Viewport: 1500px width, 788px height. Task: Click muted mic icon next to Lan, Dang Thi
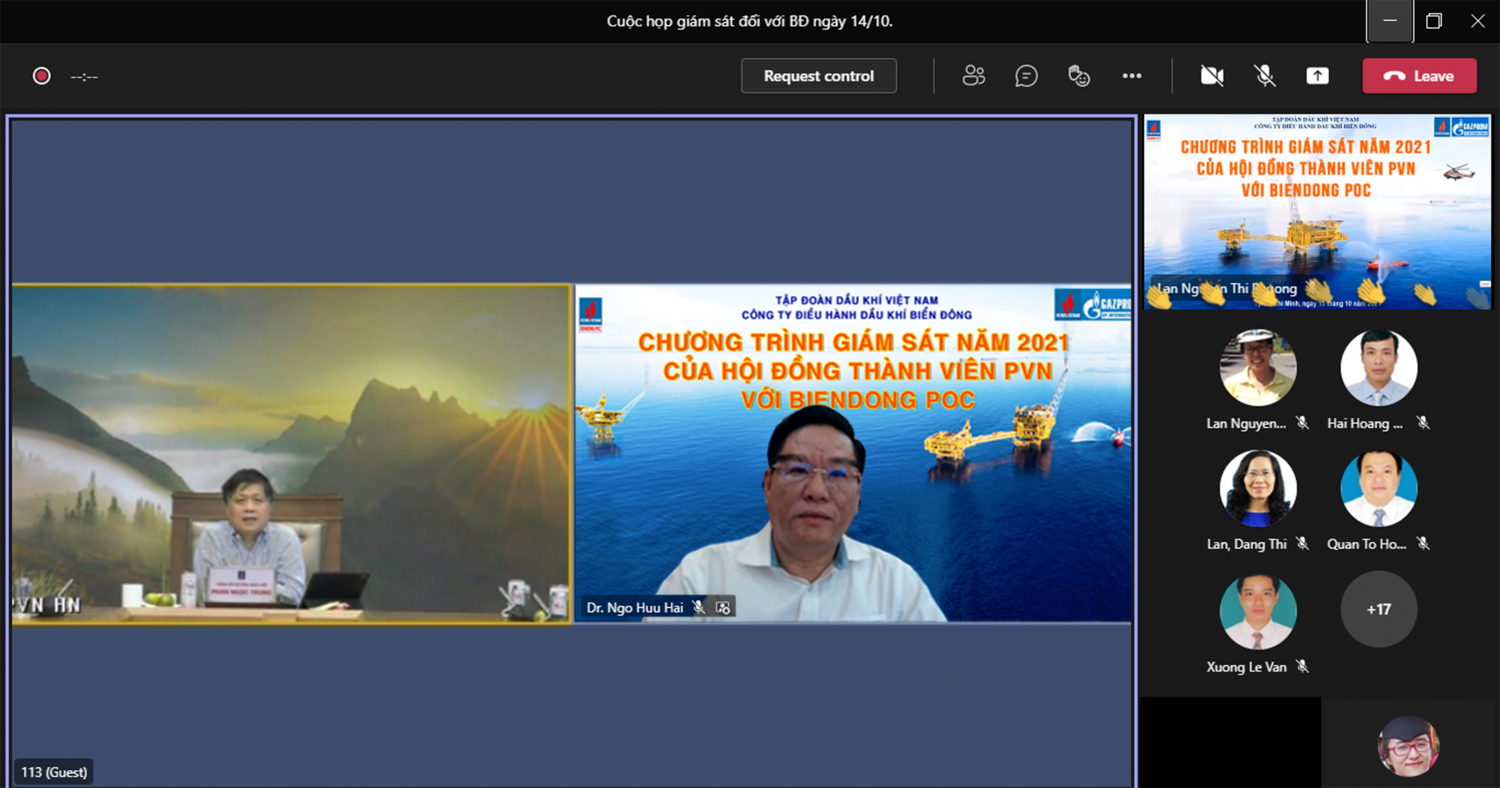point(1302,544)
